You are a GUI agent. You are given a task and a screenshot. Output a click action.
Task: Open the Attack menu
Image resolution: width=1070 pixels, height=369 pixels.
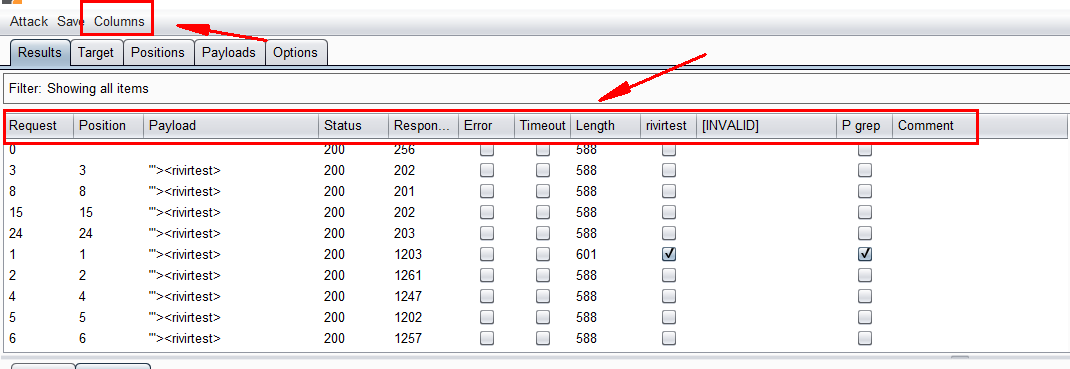(x=29, y=21)
